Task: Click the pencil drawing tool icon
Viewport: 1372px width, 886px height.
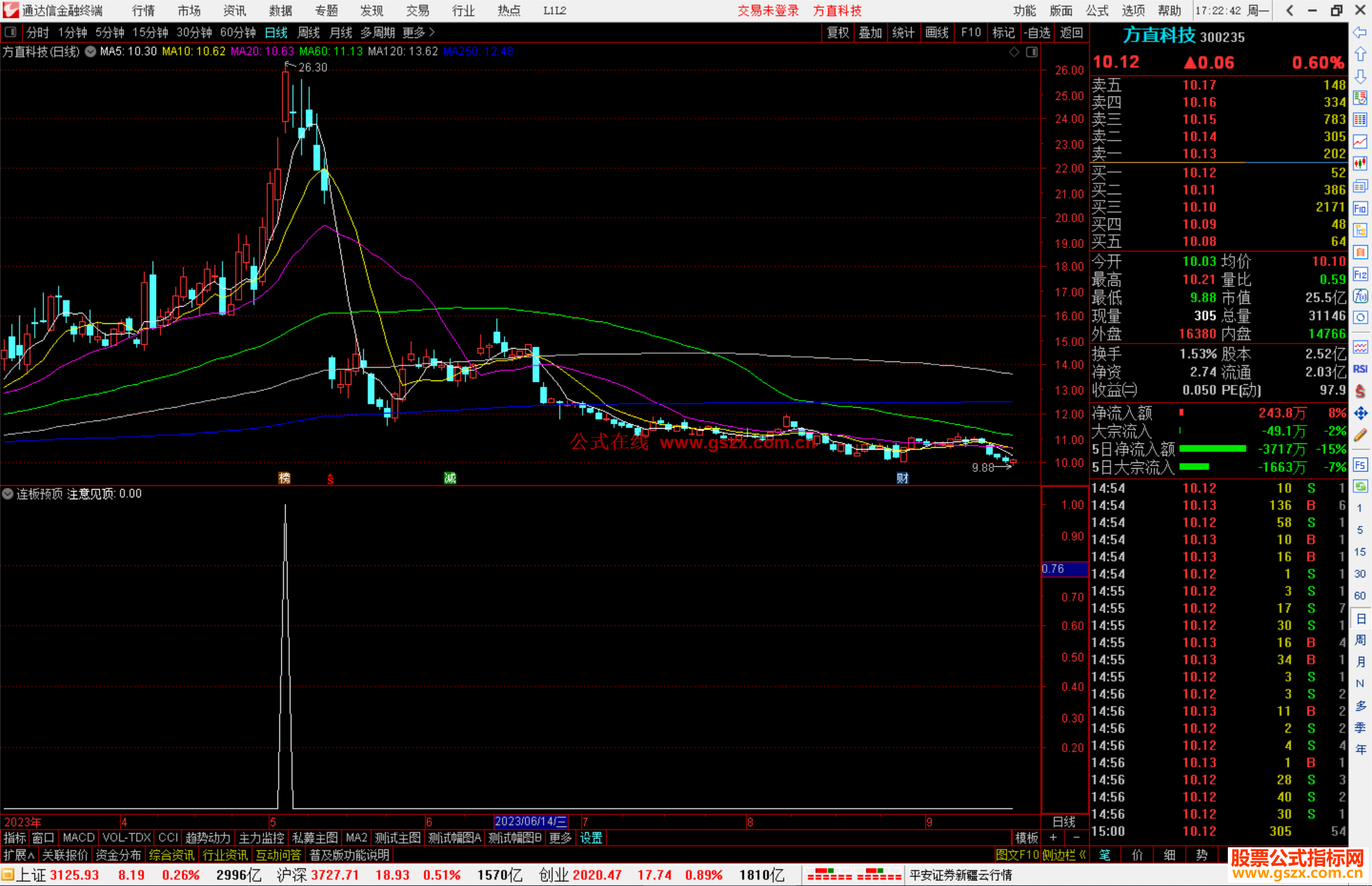Action: click(x=1360, y=435)
